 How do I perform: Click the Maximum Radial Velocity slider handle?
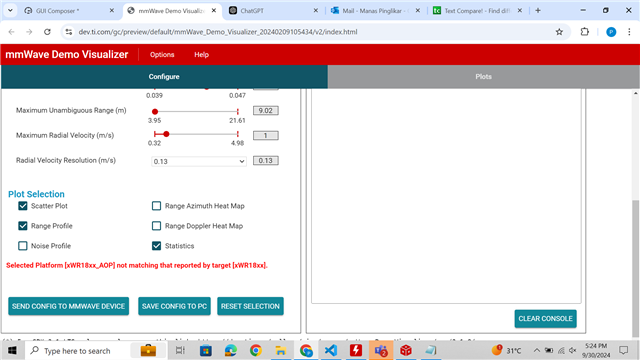166,134
